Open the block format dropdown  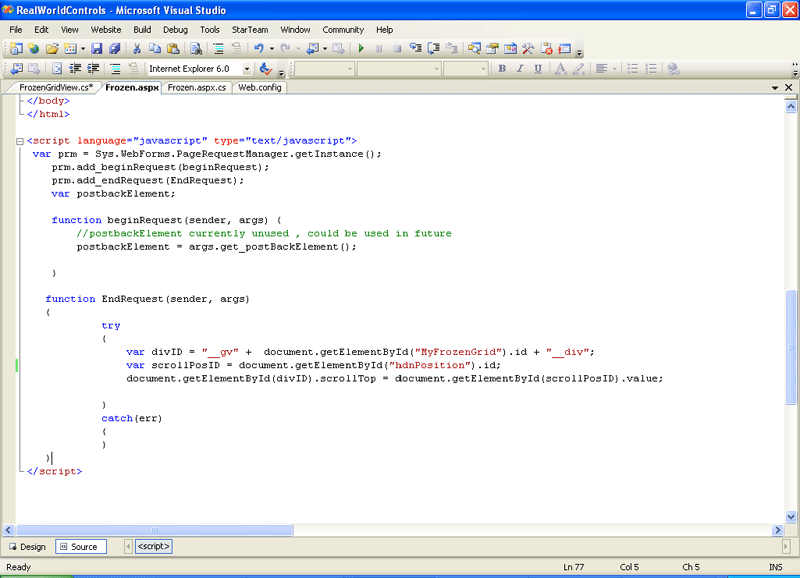click(x=324, y=68)
